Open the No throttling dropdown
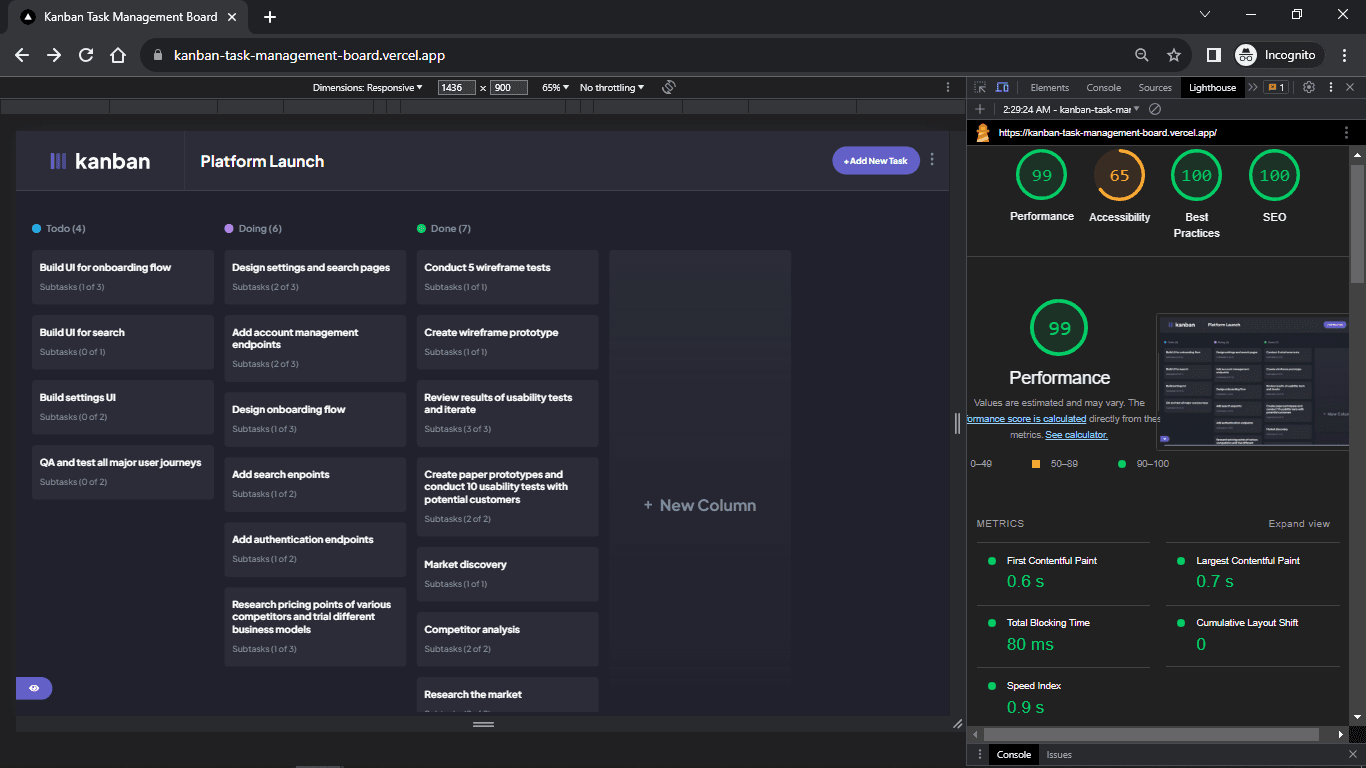The height and width of the screenshot is (768, 1366). click(x=612, y=88)
